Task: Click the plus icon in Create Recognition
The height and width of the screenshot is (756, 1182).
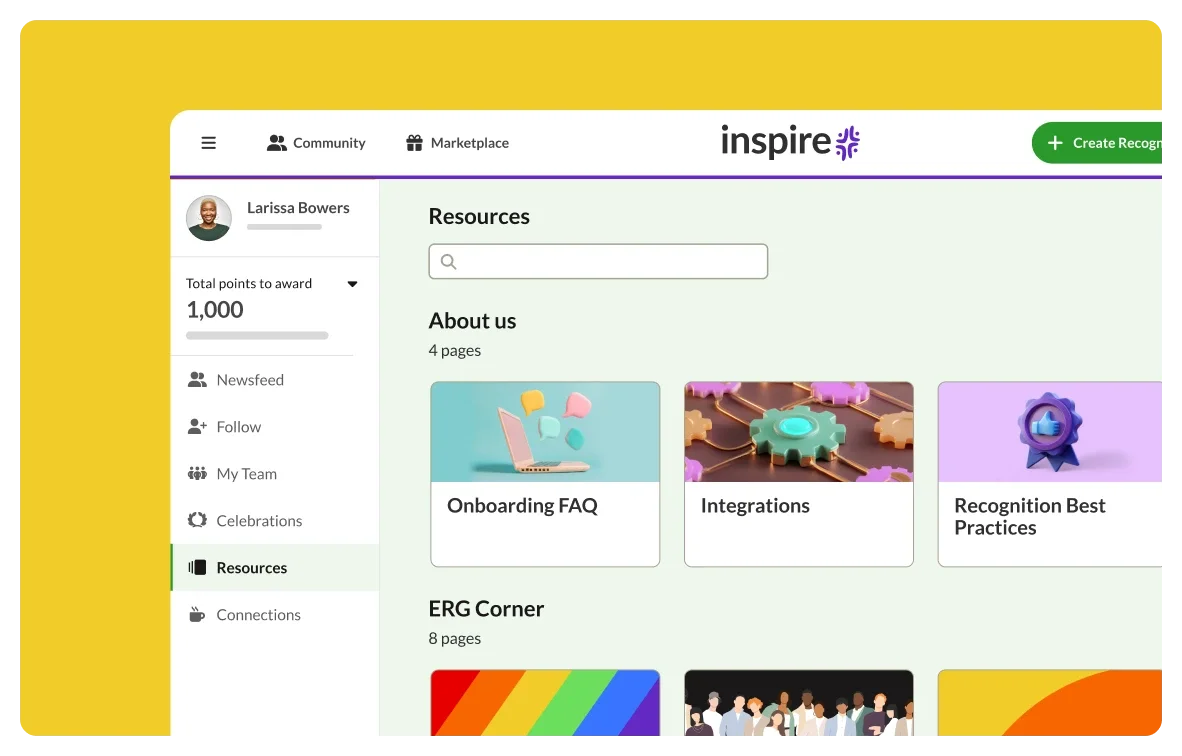Action: [x=1055, y=142]
